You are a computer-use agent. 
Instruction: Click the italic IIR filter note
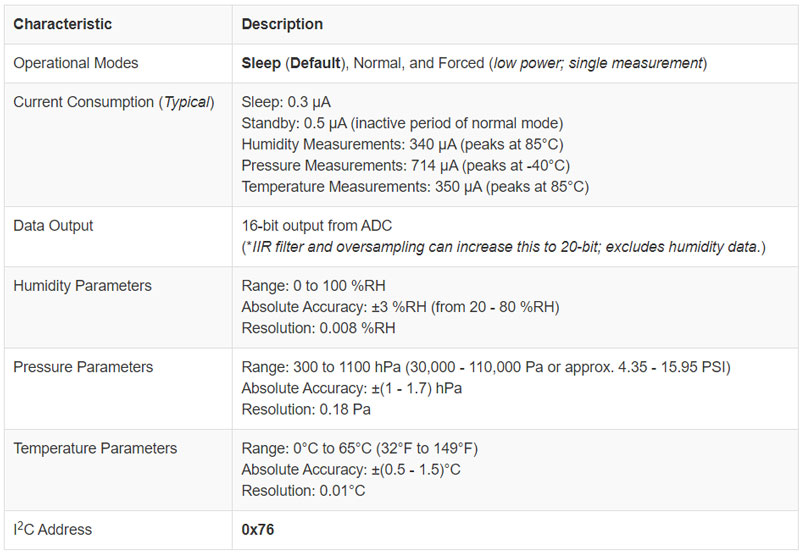(503, 246)
